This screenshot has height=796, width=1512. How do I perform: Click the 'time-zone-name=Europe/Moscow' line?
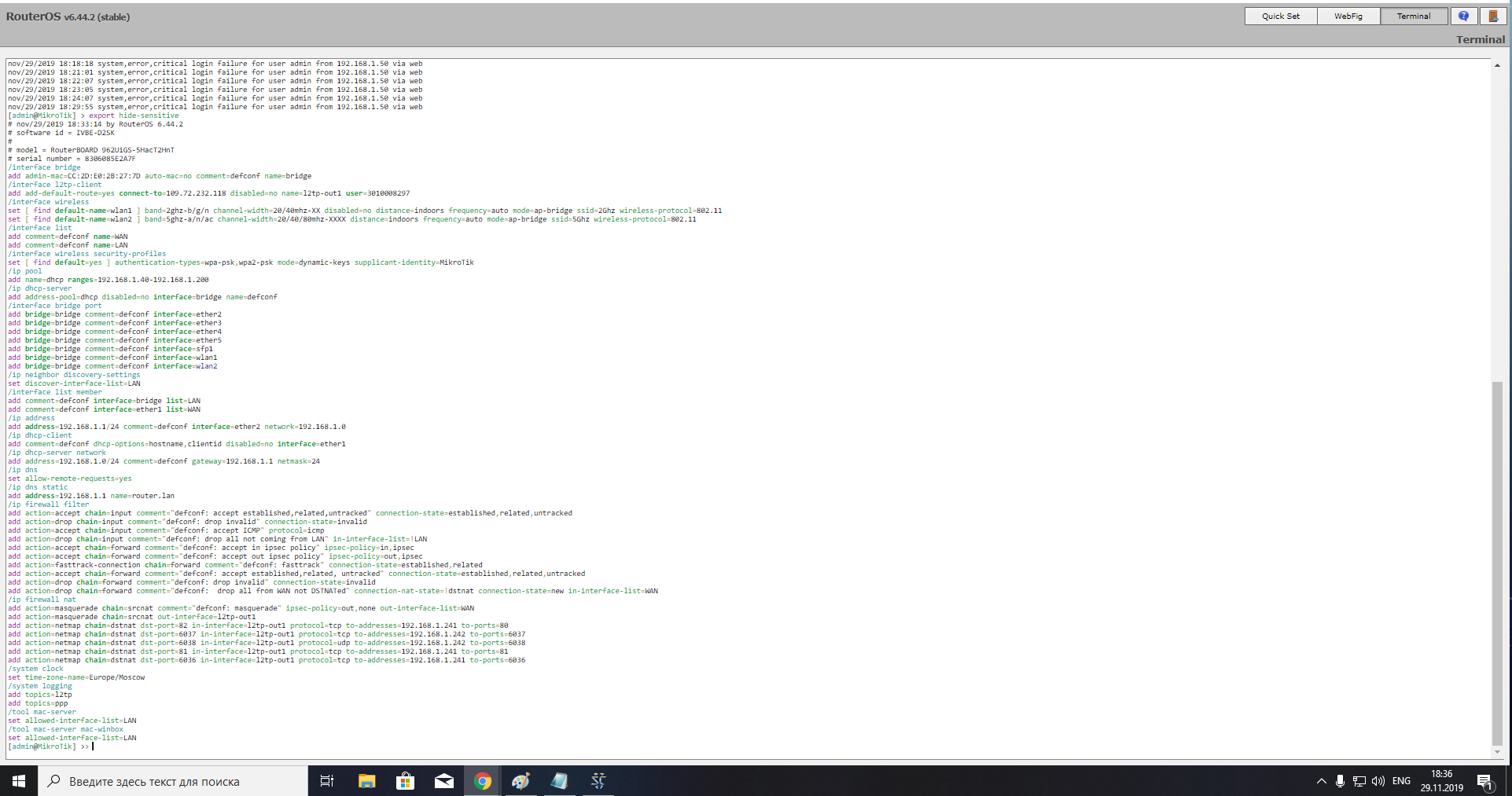(76, 677)
